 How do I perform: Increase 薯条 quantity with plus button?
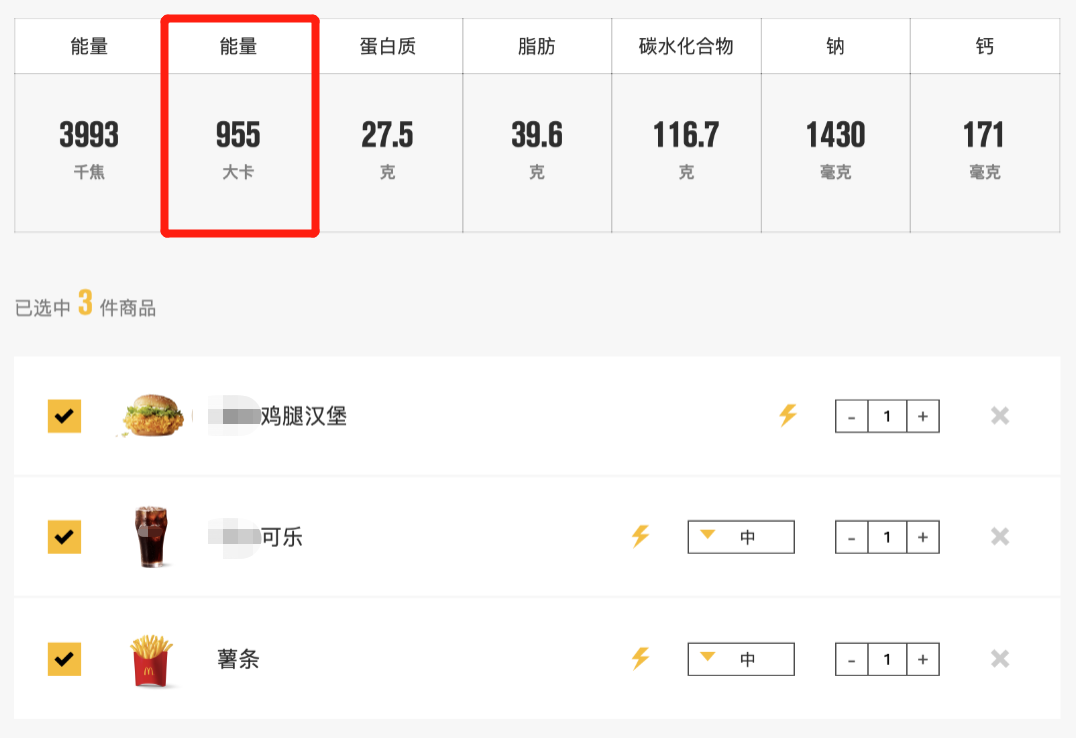coord(923,659)
